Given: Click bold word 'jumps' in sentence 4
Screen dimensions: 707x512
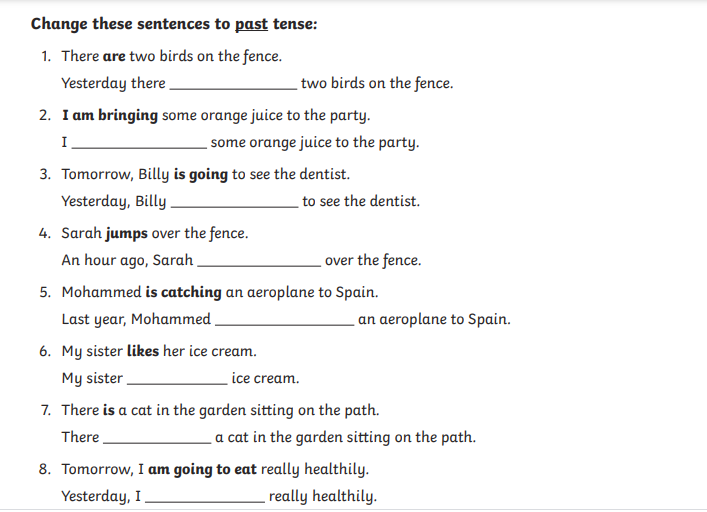Looking at the screenshot, I should point(127,233).
